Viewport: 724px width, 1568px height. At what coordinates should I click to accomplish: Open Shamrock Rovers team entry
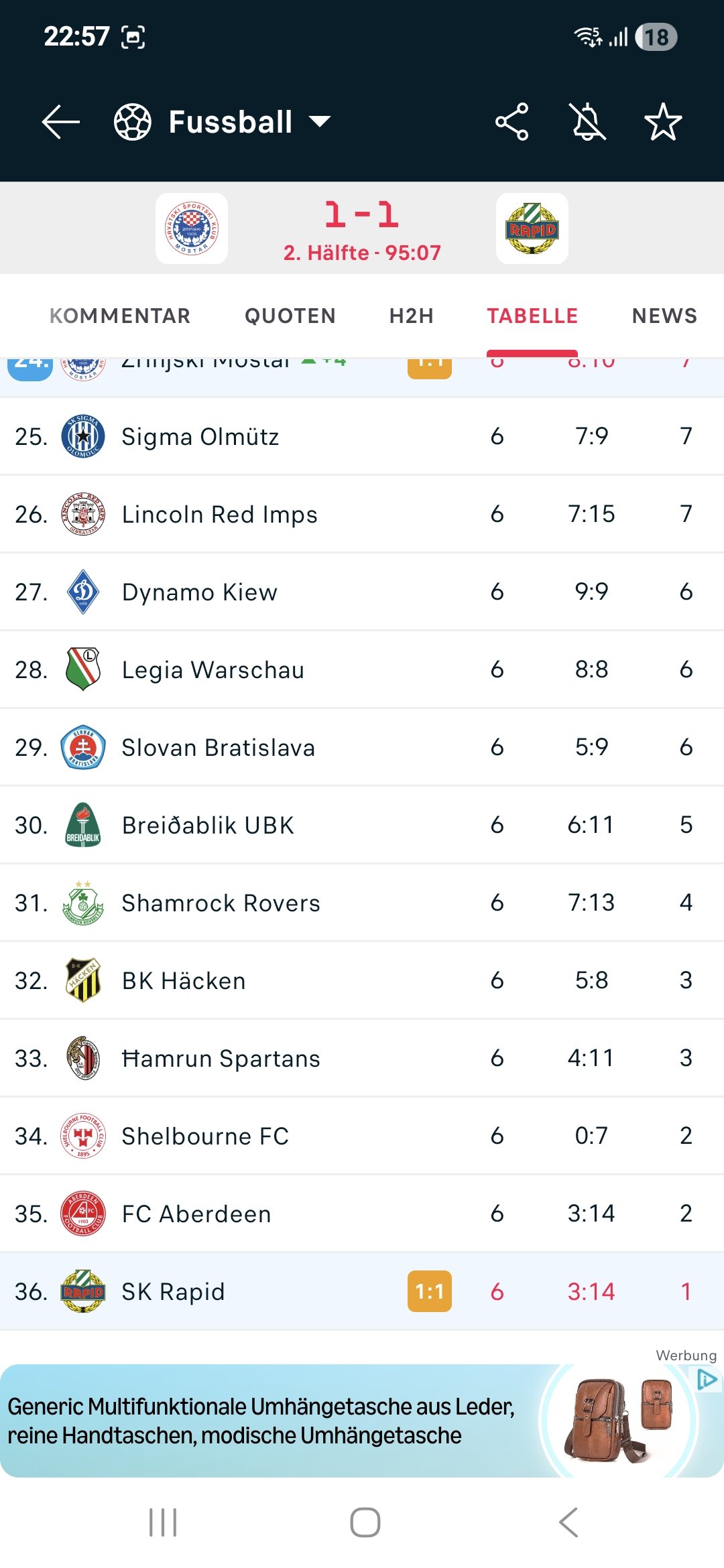point(221,903)
